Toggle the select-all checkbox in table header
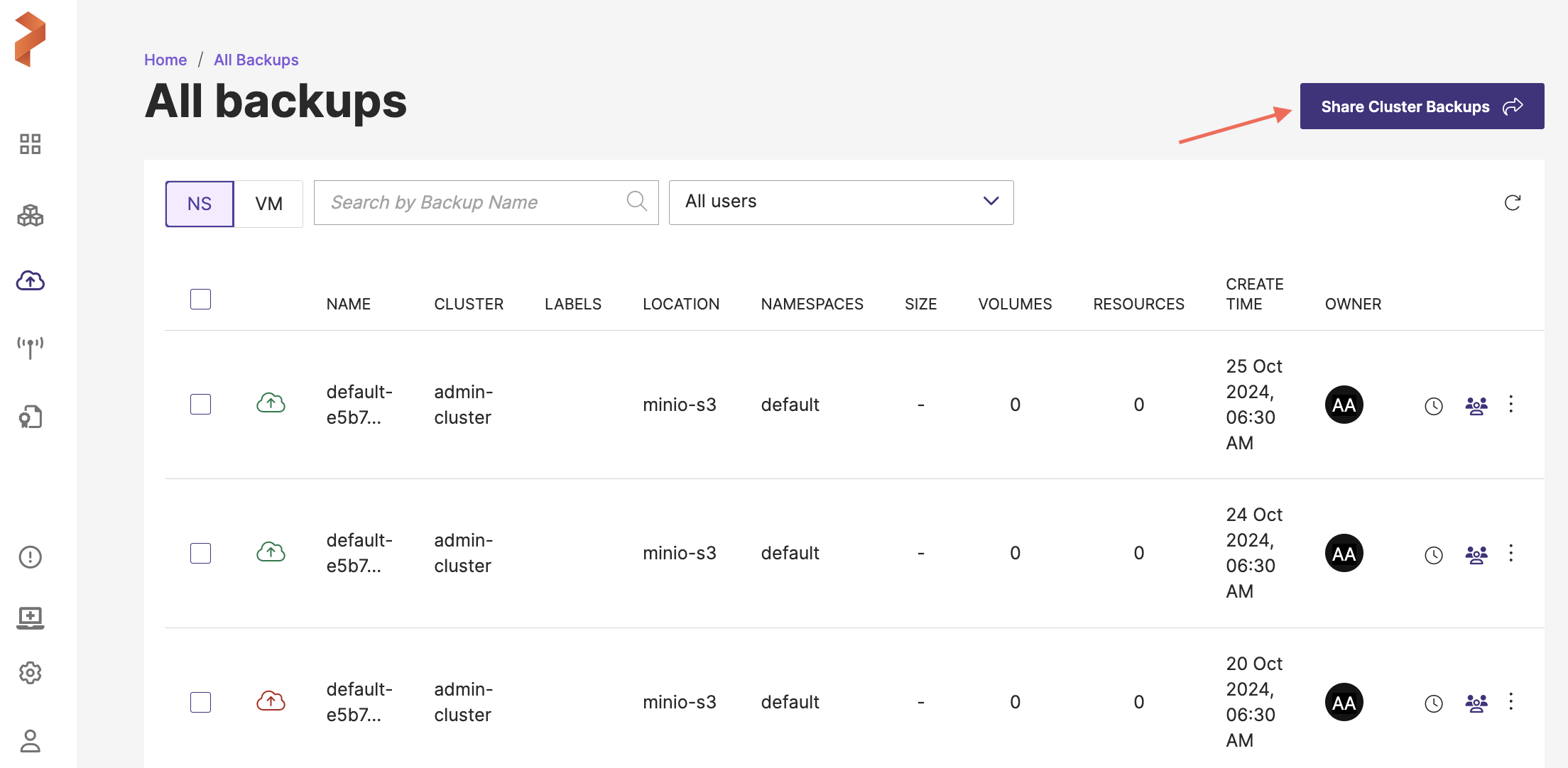 200,300
